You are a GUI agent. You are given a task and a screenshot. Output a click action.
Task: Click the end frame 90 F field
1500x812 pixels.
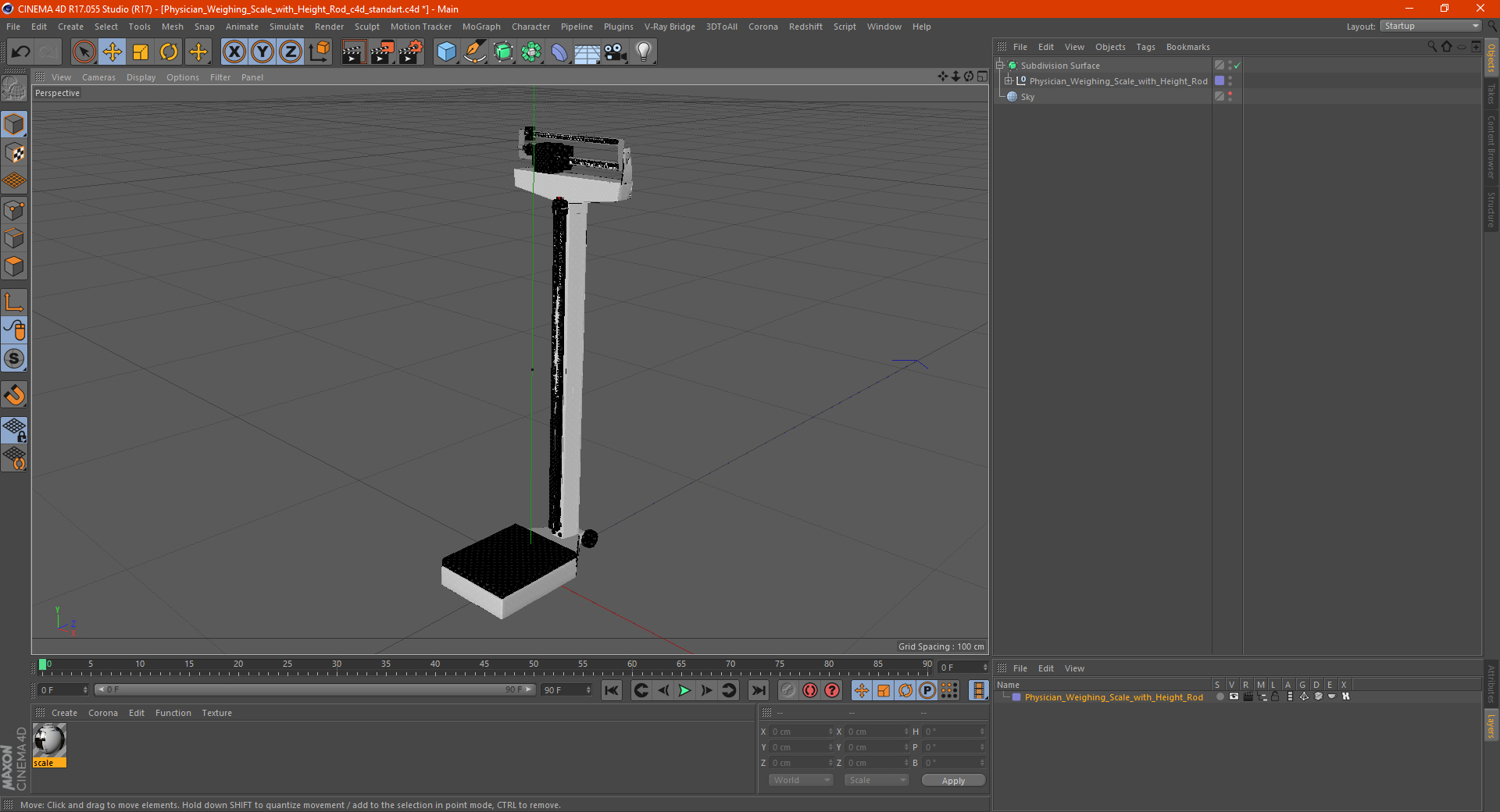(x=566, y=690)
